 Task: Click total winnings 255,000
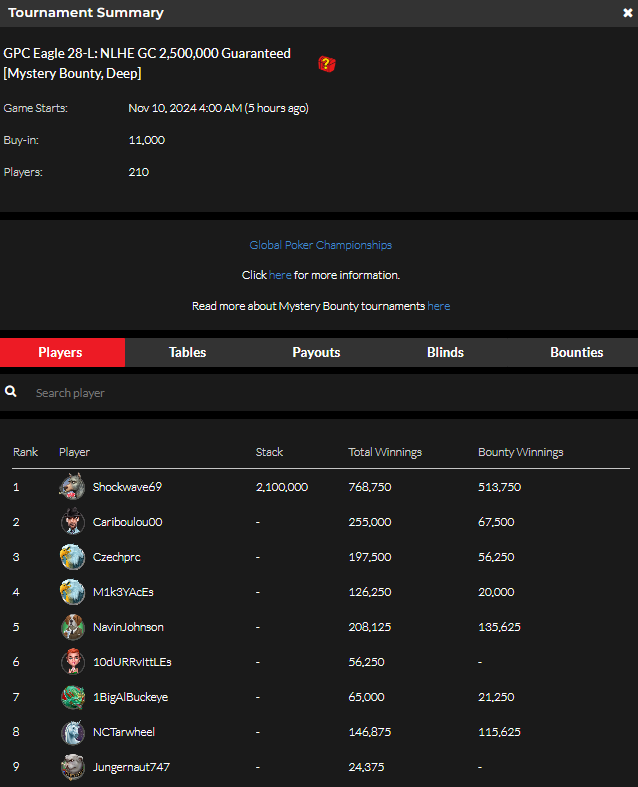pyautogui.click(x=370, y=522)
